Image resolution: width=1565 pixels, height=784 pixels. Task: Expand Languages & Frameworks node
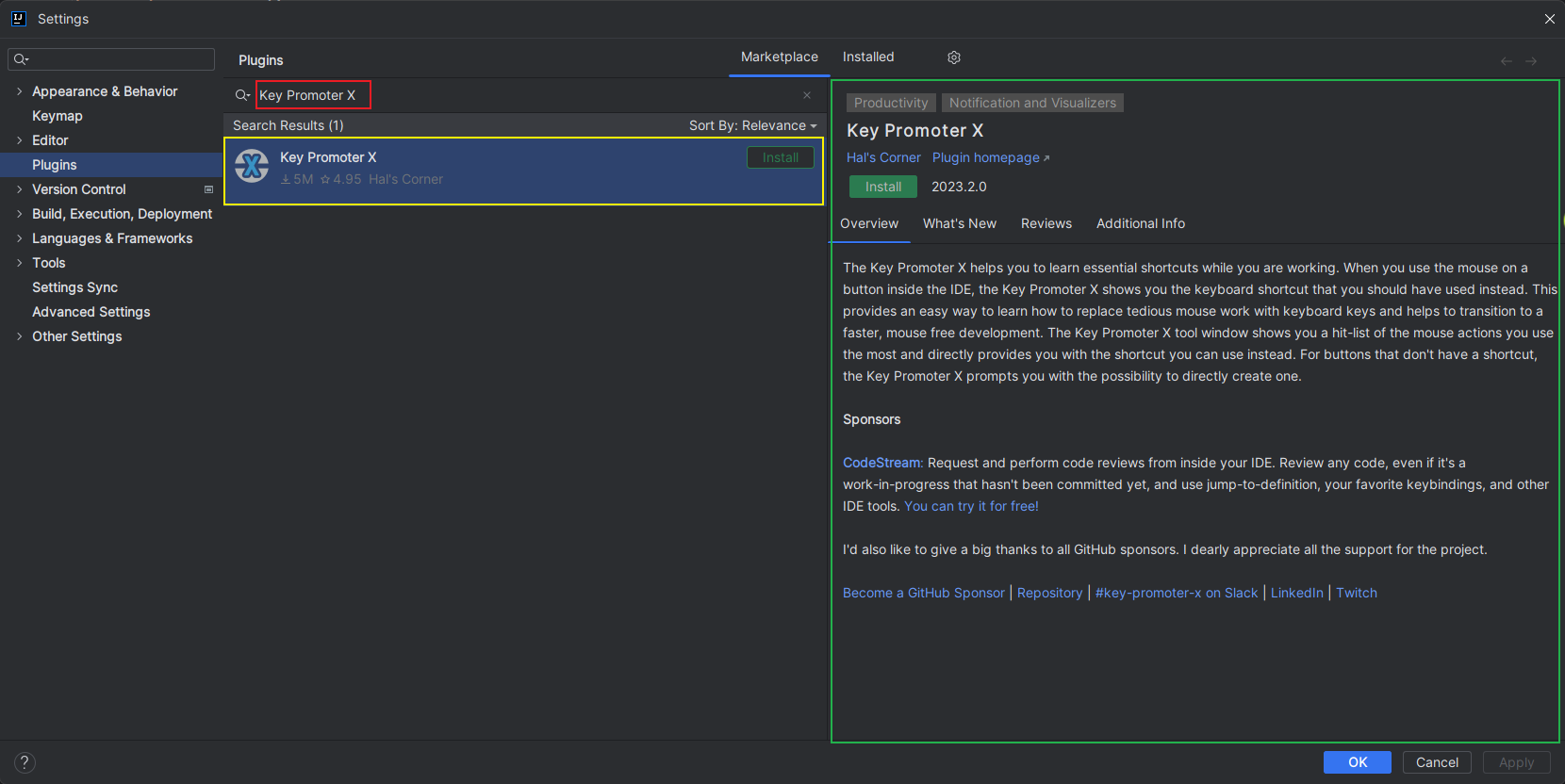coord(19,238)
